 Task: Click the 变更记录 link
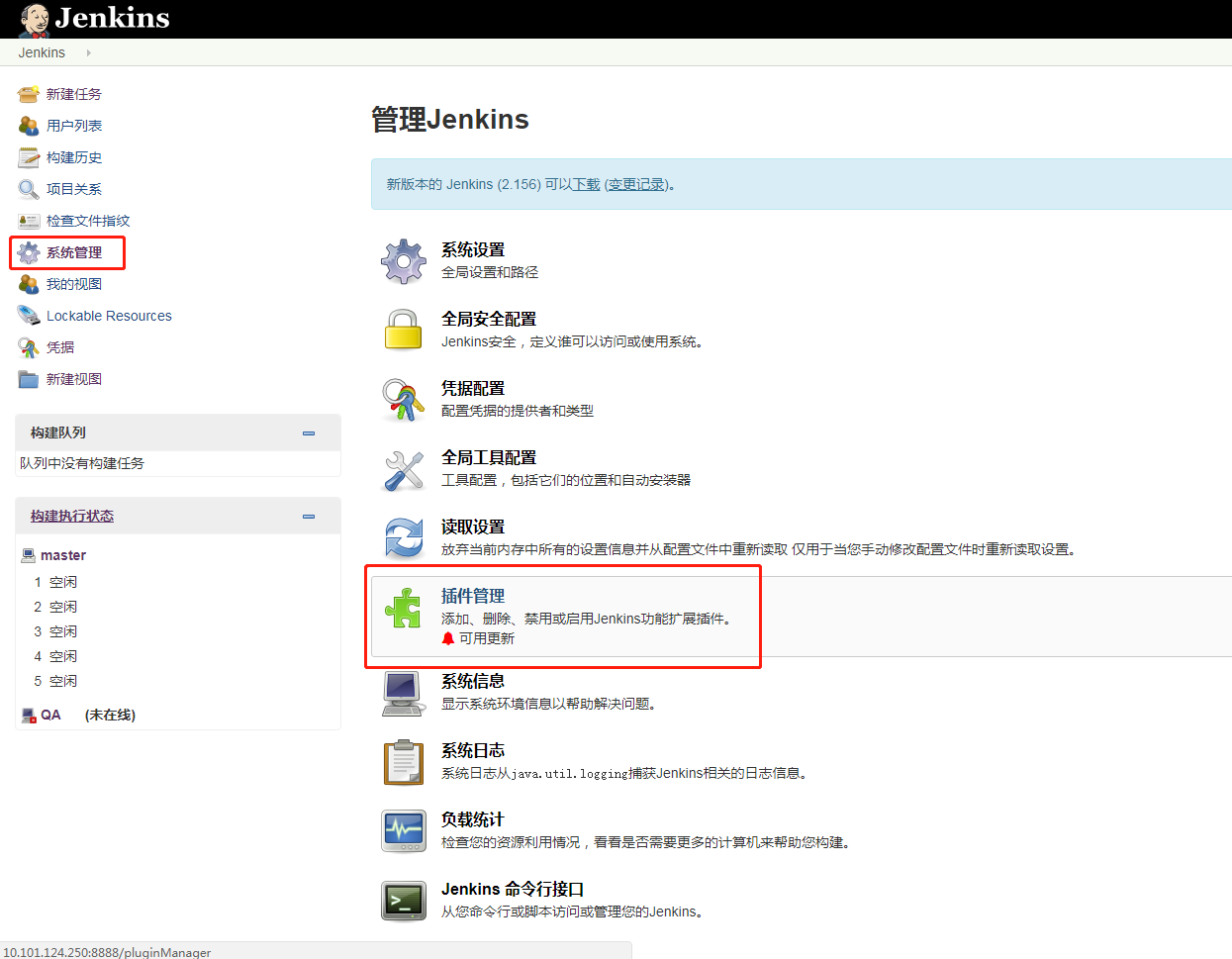click(636, 184)
